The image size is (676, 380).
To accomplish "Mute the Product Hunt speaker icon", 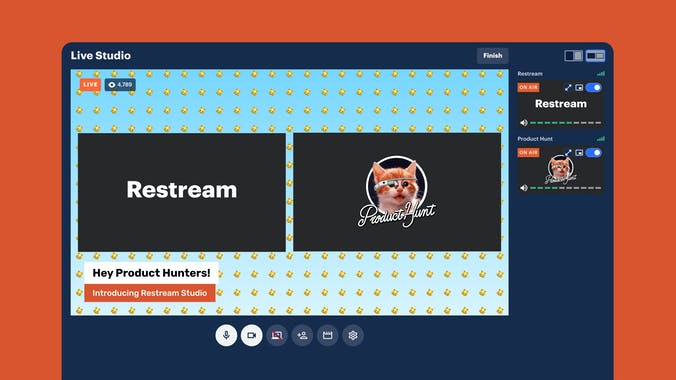I will coord(524,188).
